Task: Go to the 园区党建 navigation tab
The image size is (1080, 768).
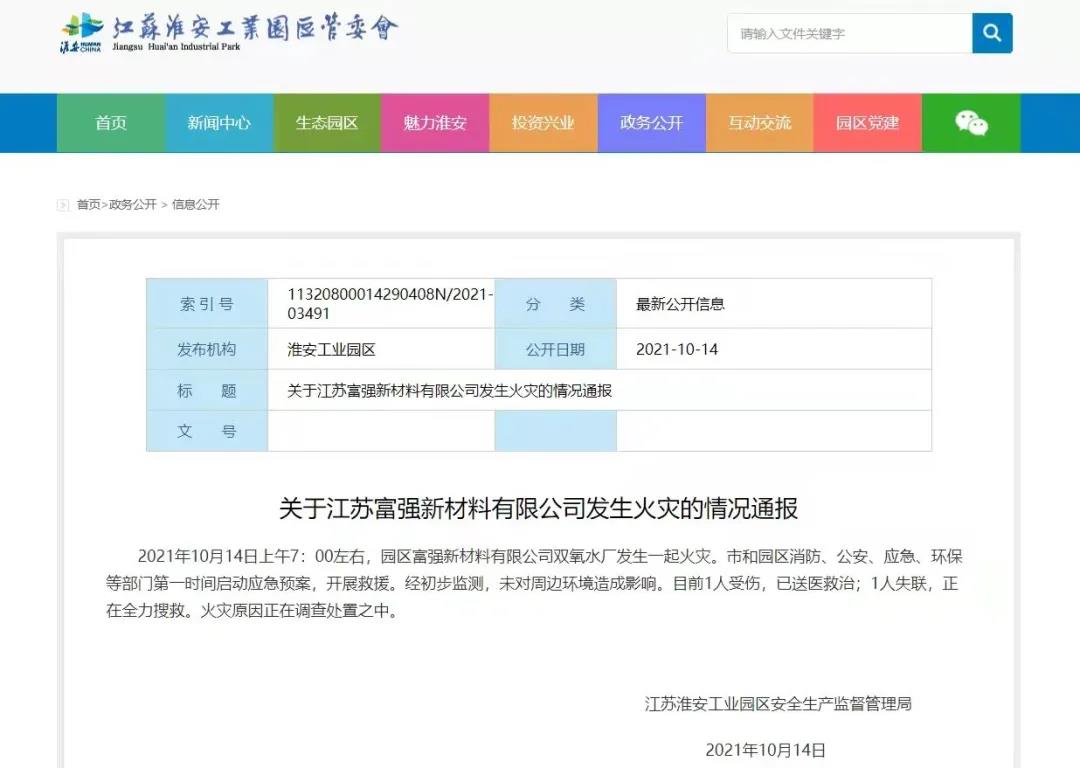Action: [x=867, y=123]
